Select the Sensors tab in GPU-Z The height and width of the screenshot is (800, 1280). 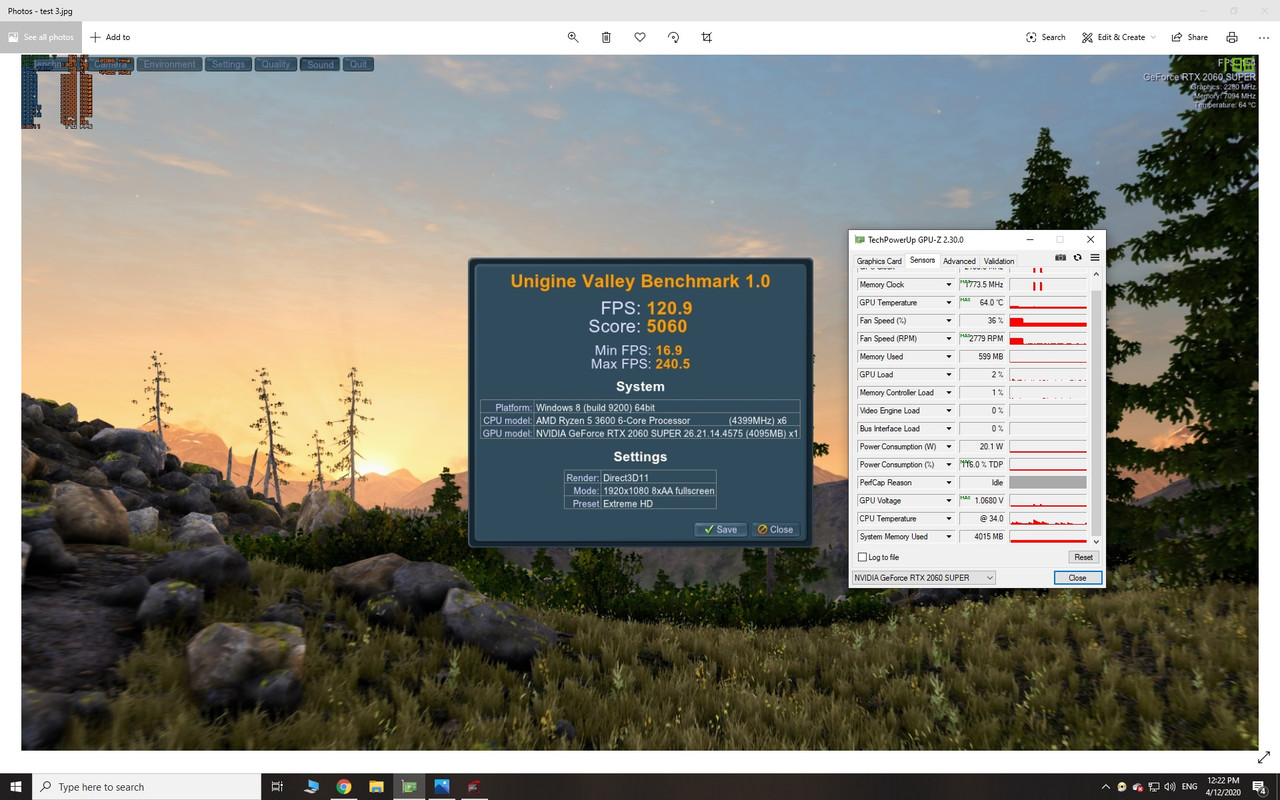pyautogui.click(x=922, y=260)
